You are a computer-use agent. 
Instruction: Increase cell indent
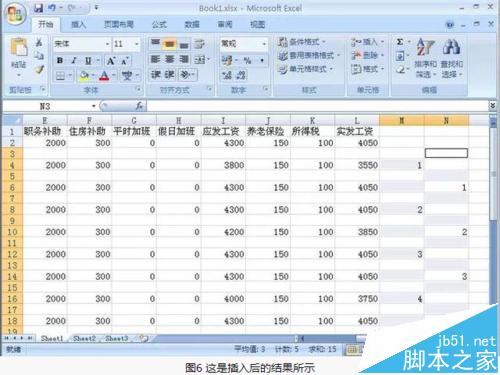tap(169, 75)
